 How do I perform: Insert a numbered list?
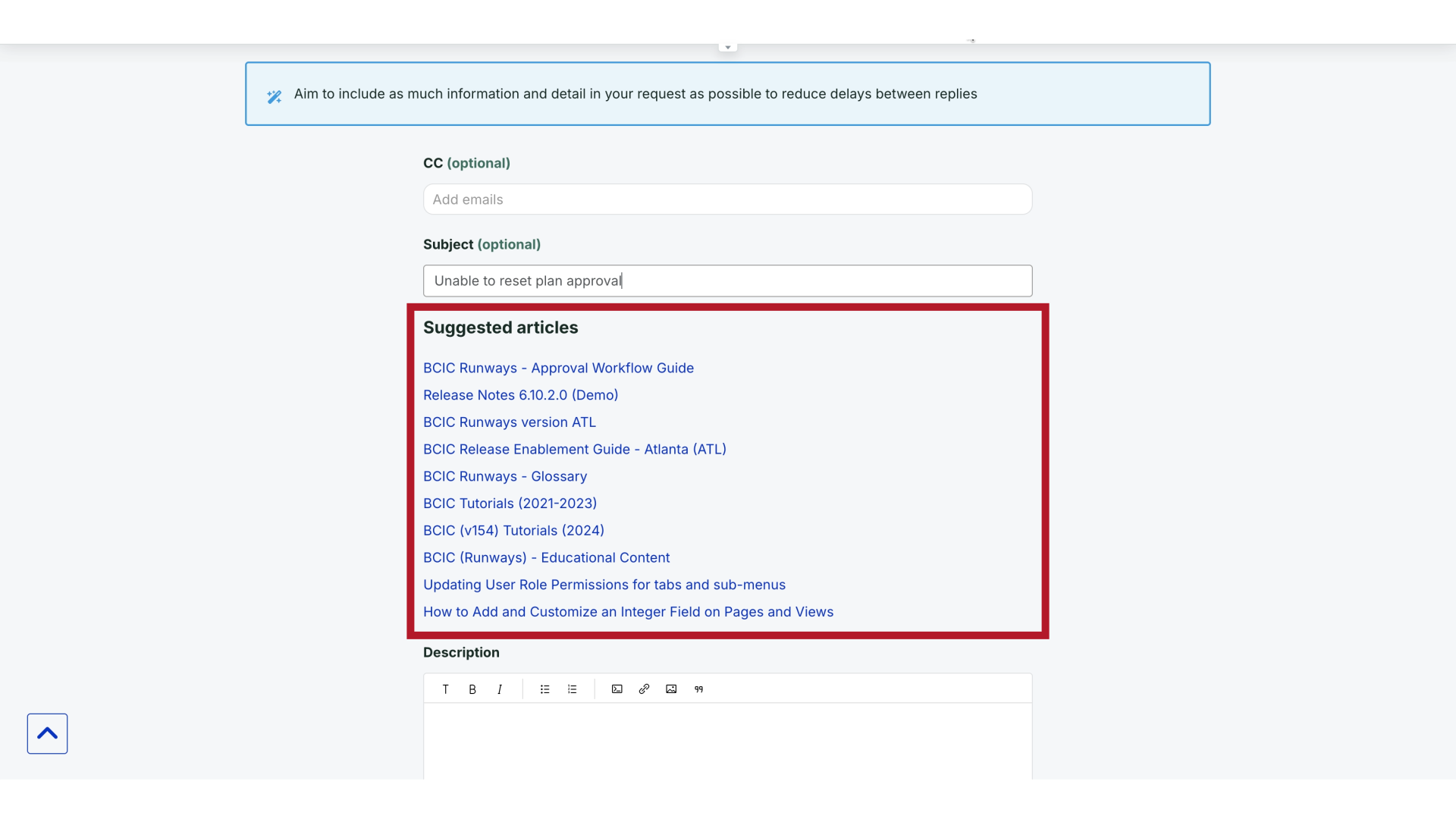572,689
